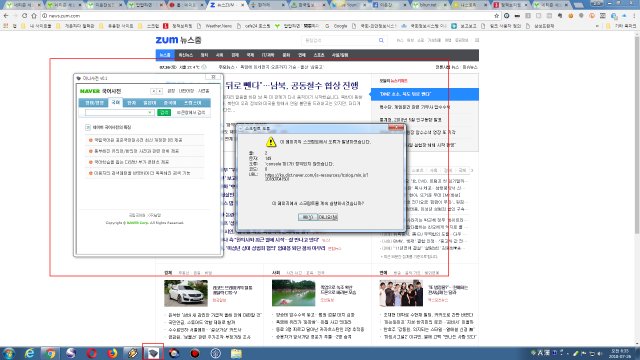Select the 국어 tab in dictionary widget
The height and width of the screenshot is (360, 640).
pyautogui.click(x=116, y=102)
